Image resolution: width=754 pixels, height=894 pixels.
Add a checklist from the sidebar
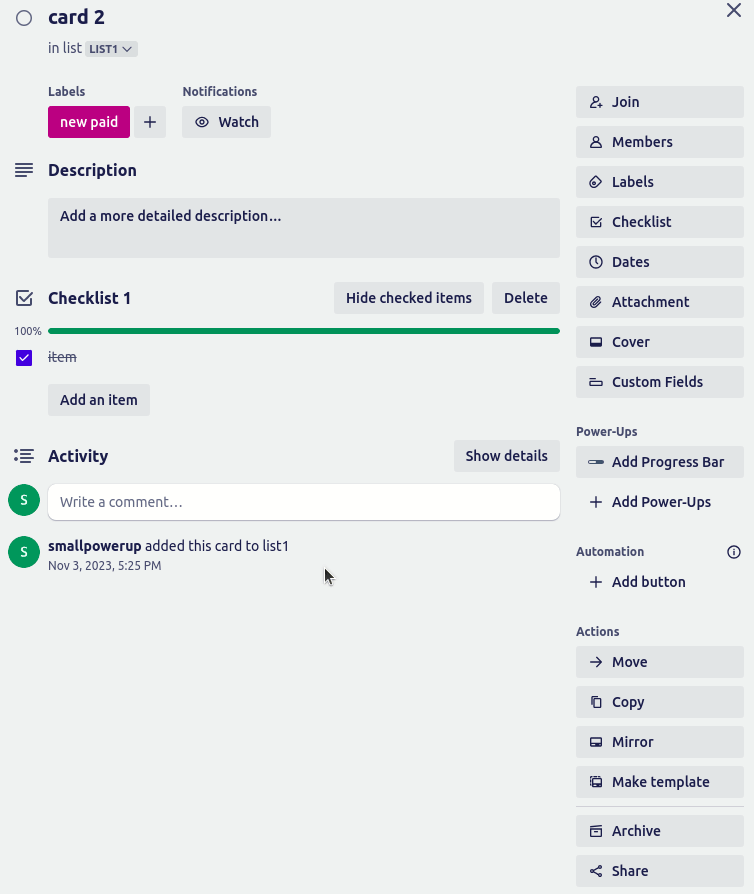[659, 221]
